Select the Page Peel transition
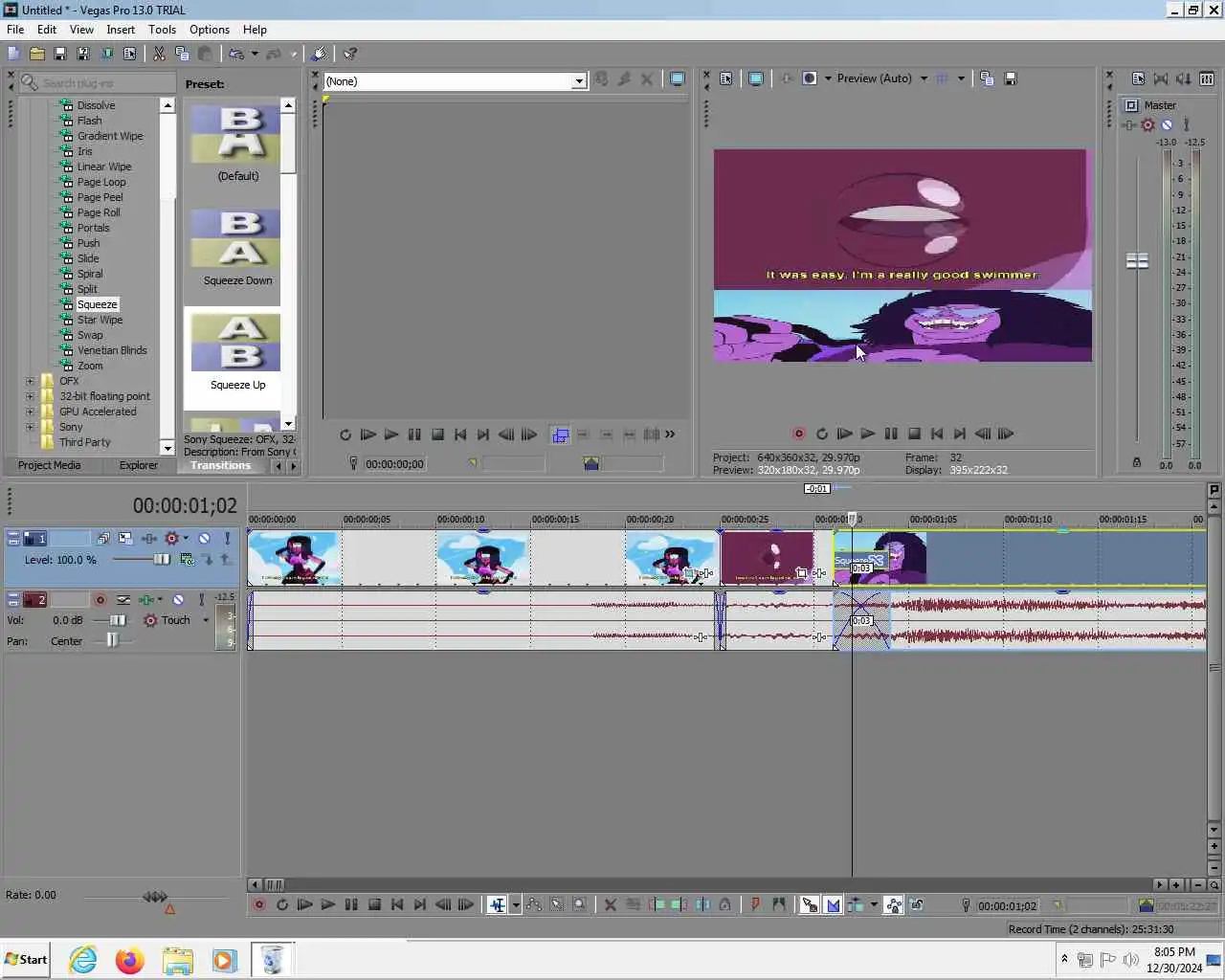This screenshot has height=980, width=1225. 100,197
